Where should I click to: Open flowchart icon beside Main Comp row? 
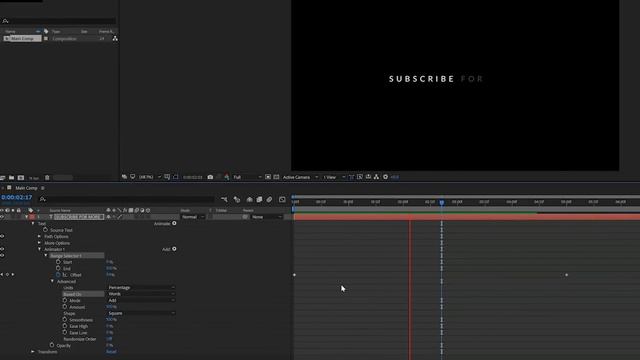[115, 38]
